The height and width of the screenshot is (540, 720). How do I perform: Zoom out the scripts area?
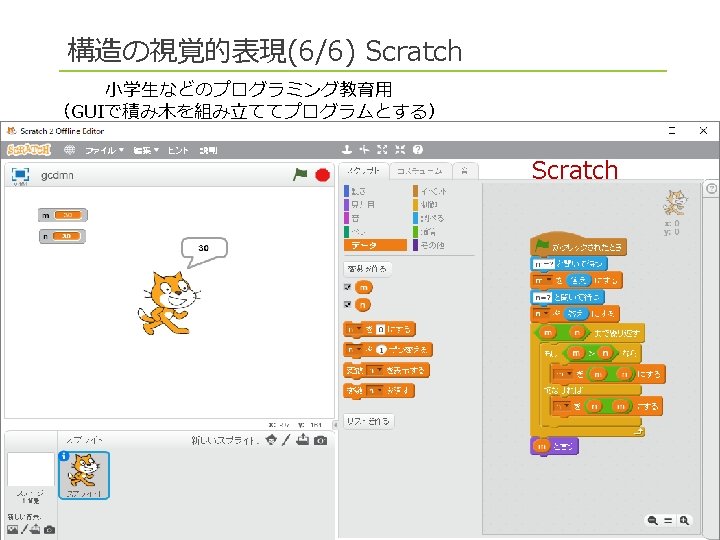tap(652, 520)
